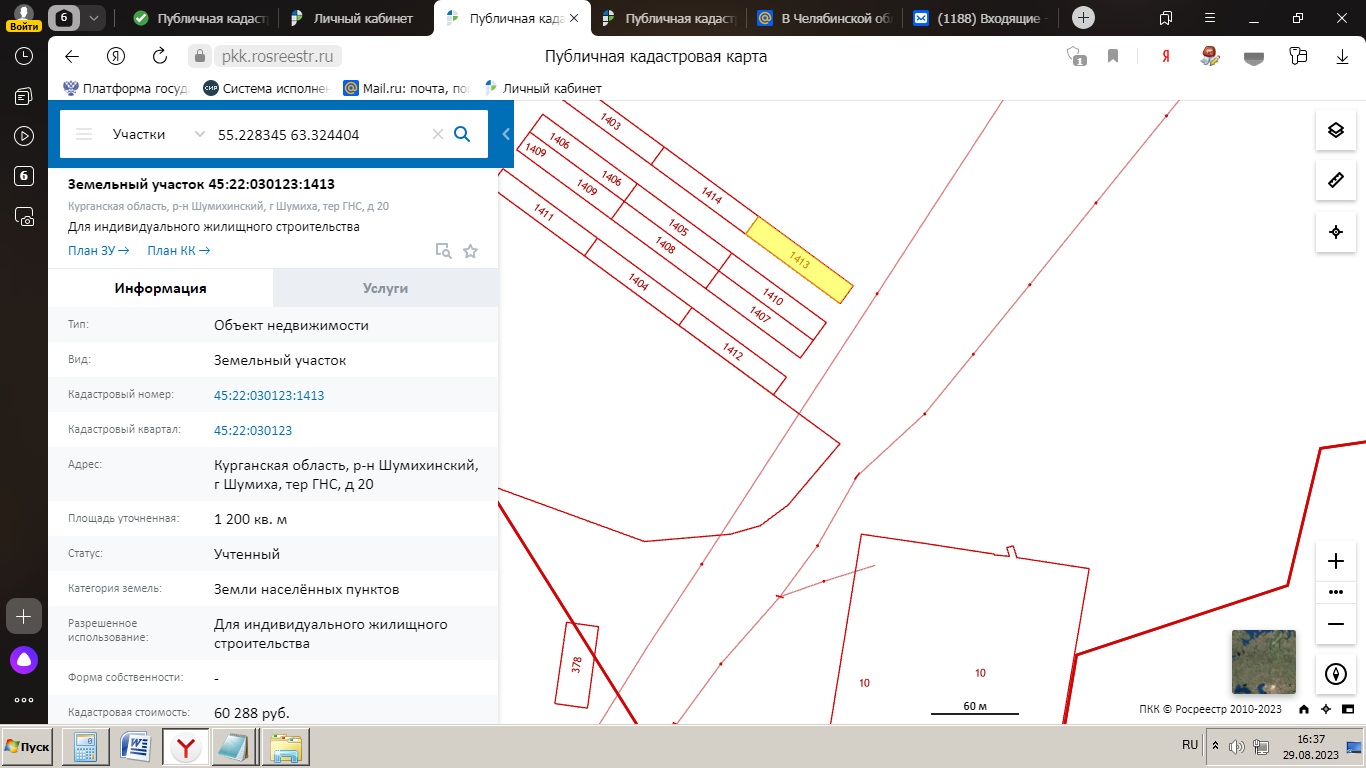Reset map orientation with compass icon

[1335, 674]
